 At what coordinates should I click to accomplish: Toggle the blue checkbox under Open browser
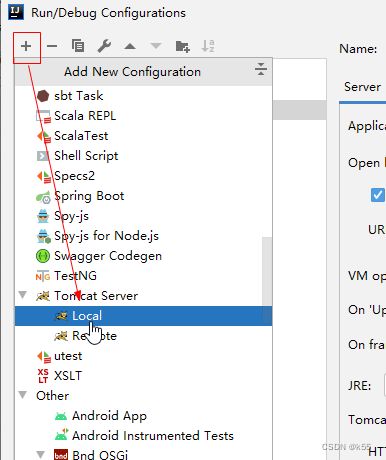378,195
